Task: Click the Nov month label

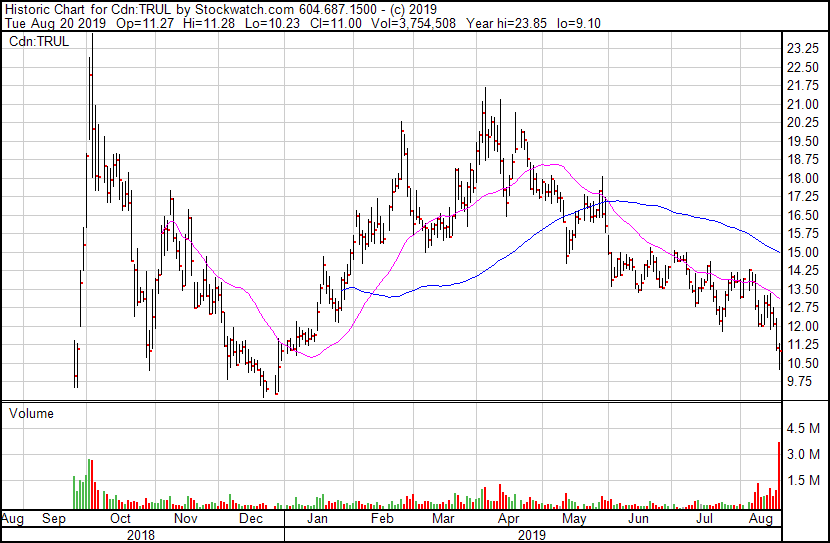Action: [186, 519]
